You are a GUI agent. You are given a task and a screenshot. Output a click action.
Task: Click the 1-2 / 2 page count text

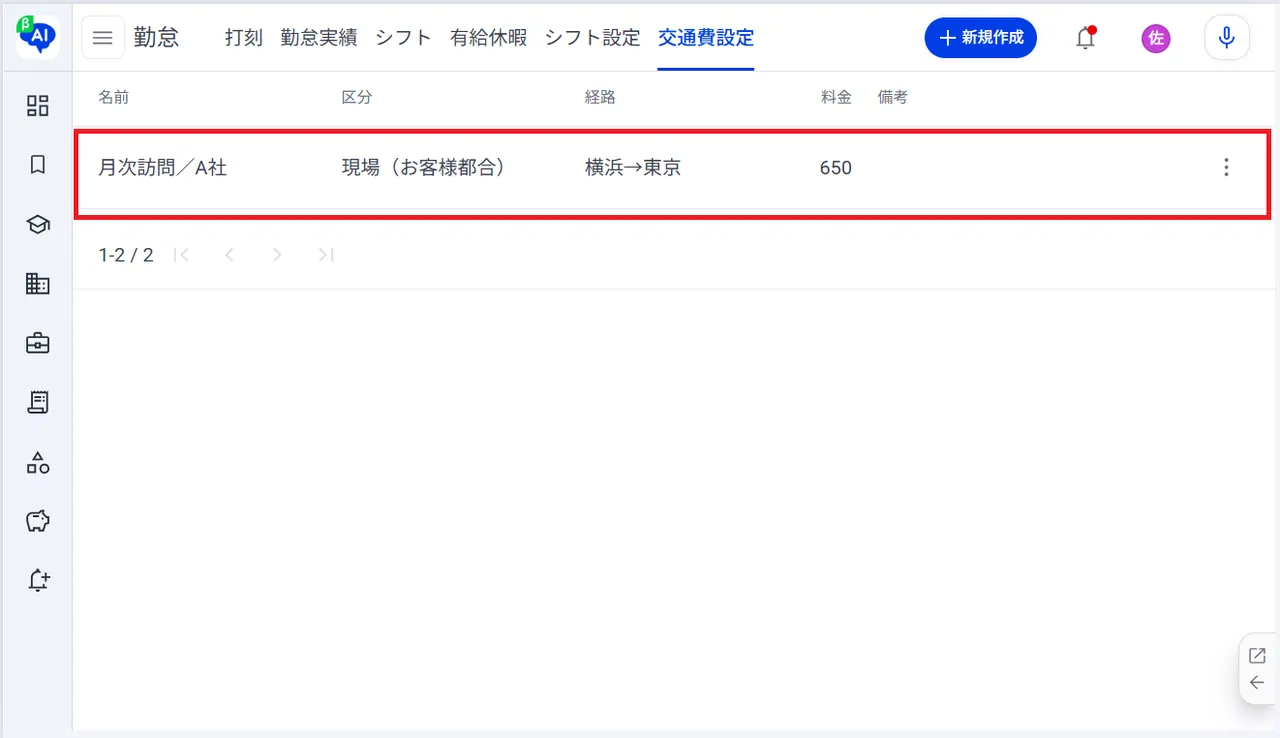tap(126, 255)
